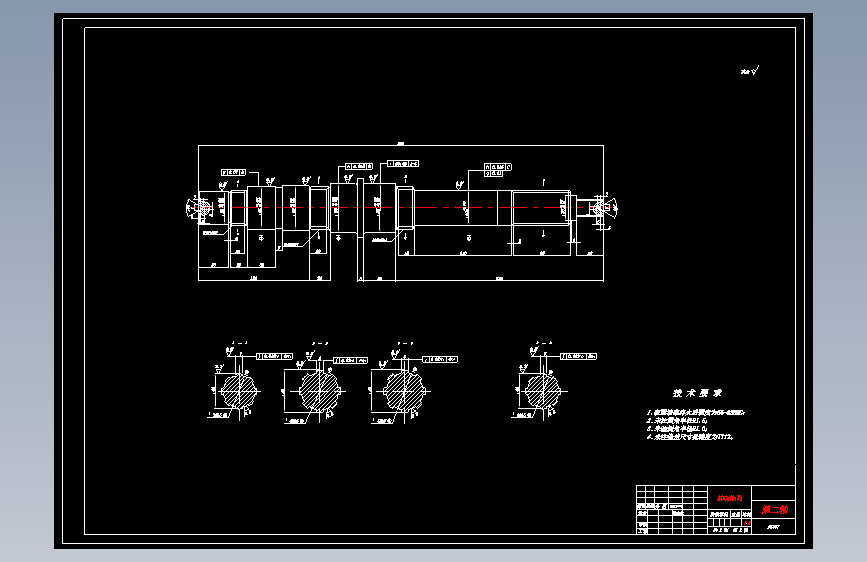Select the second hatched section view from left
This screenshot has width=867, height=562.
(x=320, y=391)
